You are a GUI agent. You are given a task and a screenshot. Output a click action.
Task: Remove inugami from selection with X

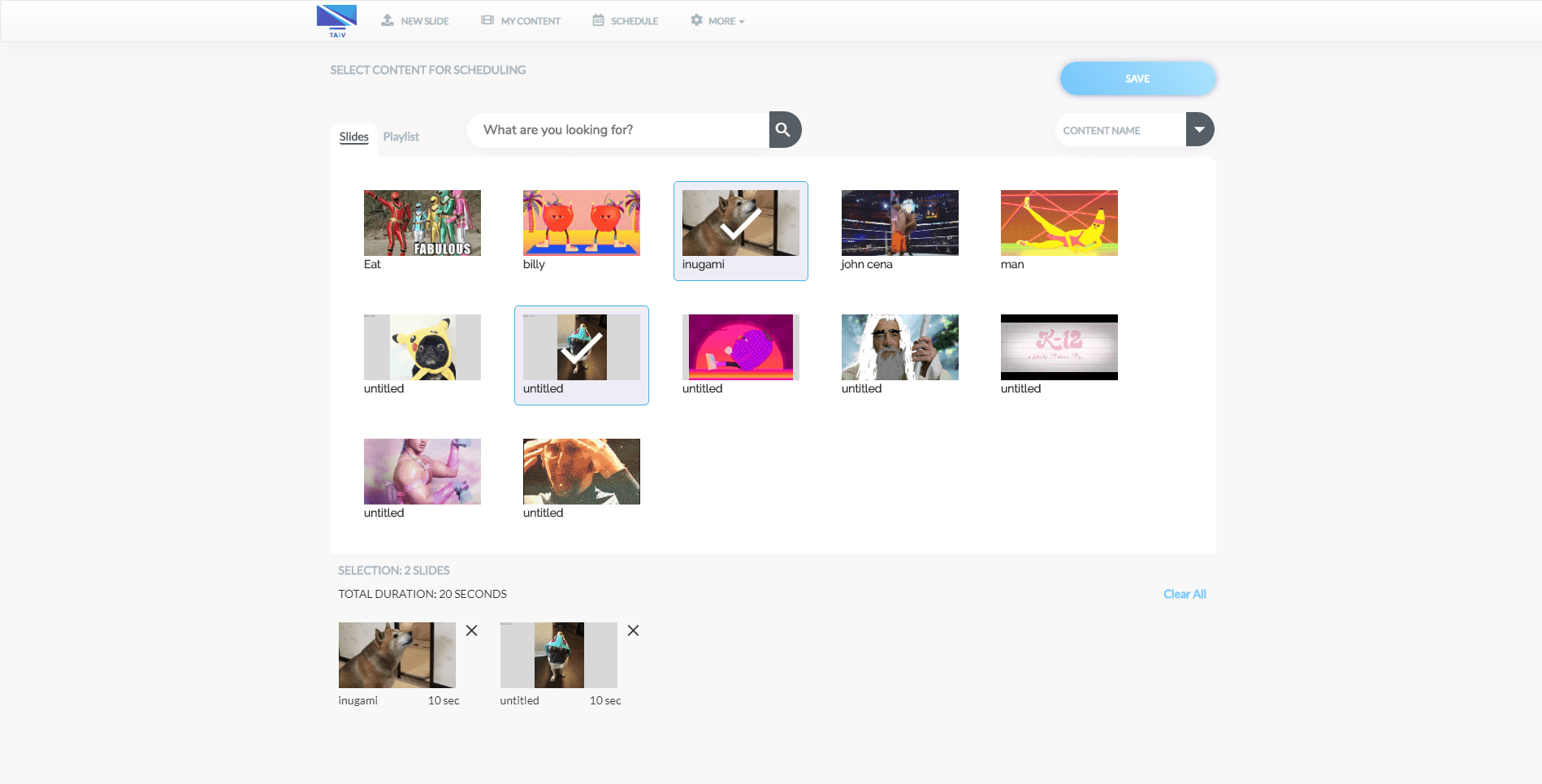471,630
